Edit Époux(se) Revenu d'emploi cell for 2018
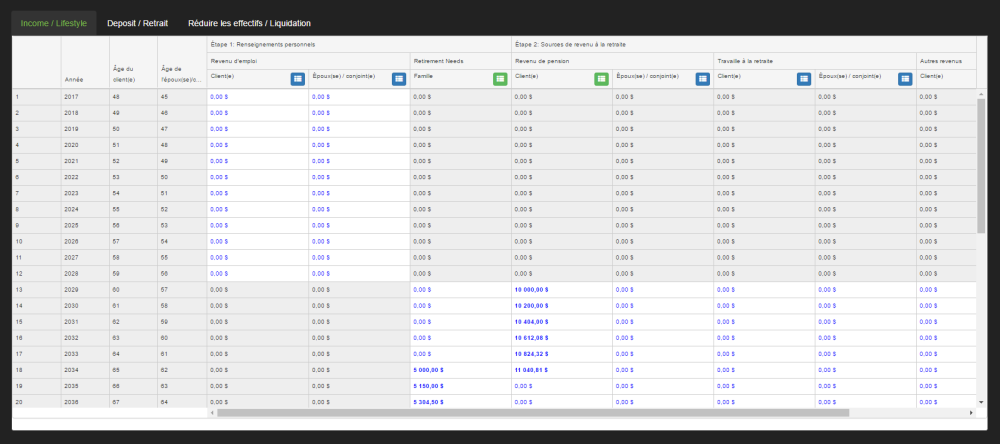The width and height of the screenshot is (1000, 444). pos(359,113)
